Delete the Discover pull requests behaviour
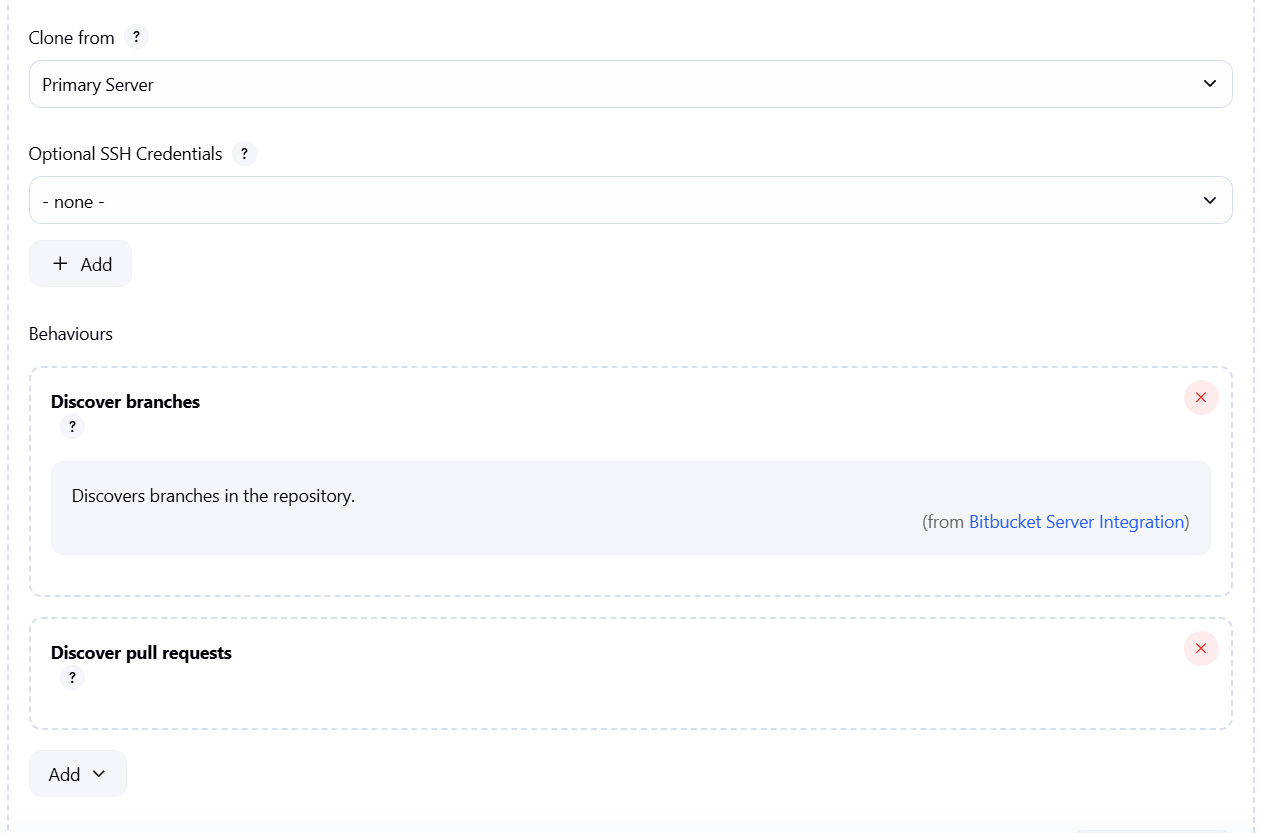The image size is (1261, 833). tap(1201, 649)
